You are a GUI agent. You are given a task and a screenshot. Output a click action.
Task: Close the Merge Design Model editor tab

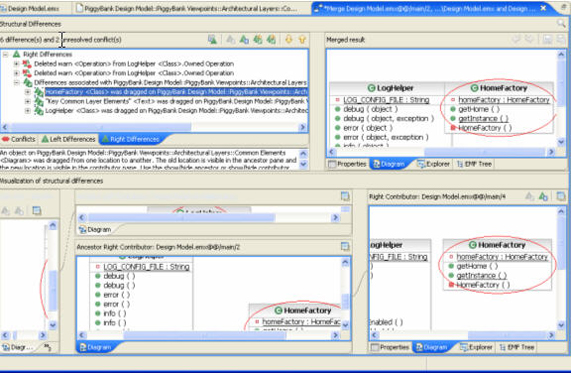[543, 8]
